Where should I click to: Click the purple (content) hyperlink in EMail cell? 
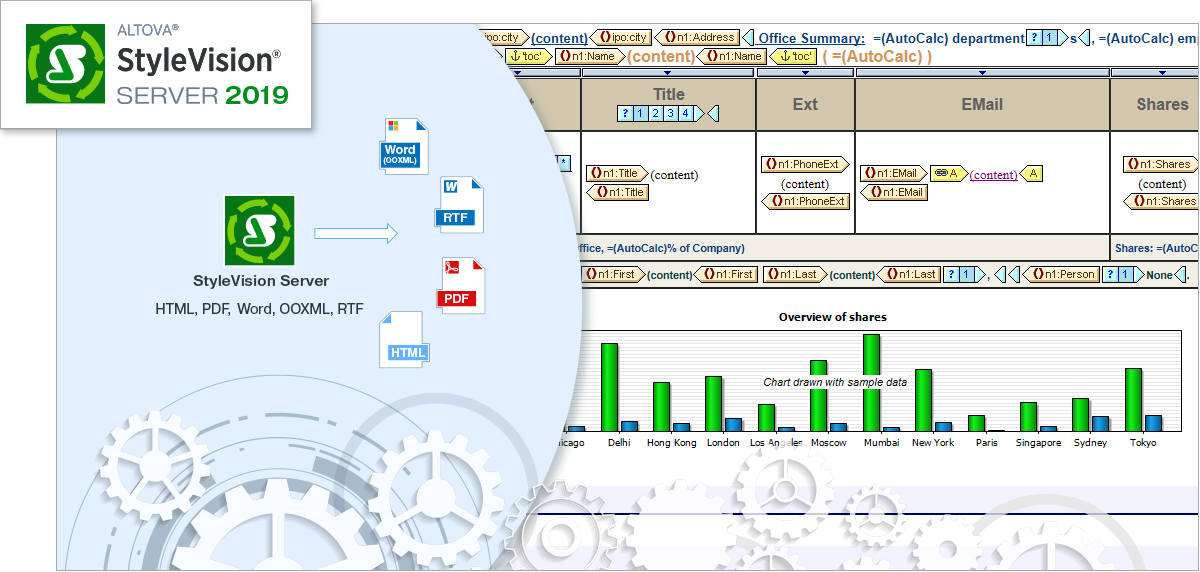pos(993,174)
